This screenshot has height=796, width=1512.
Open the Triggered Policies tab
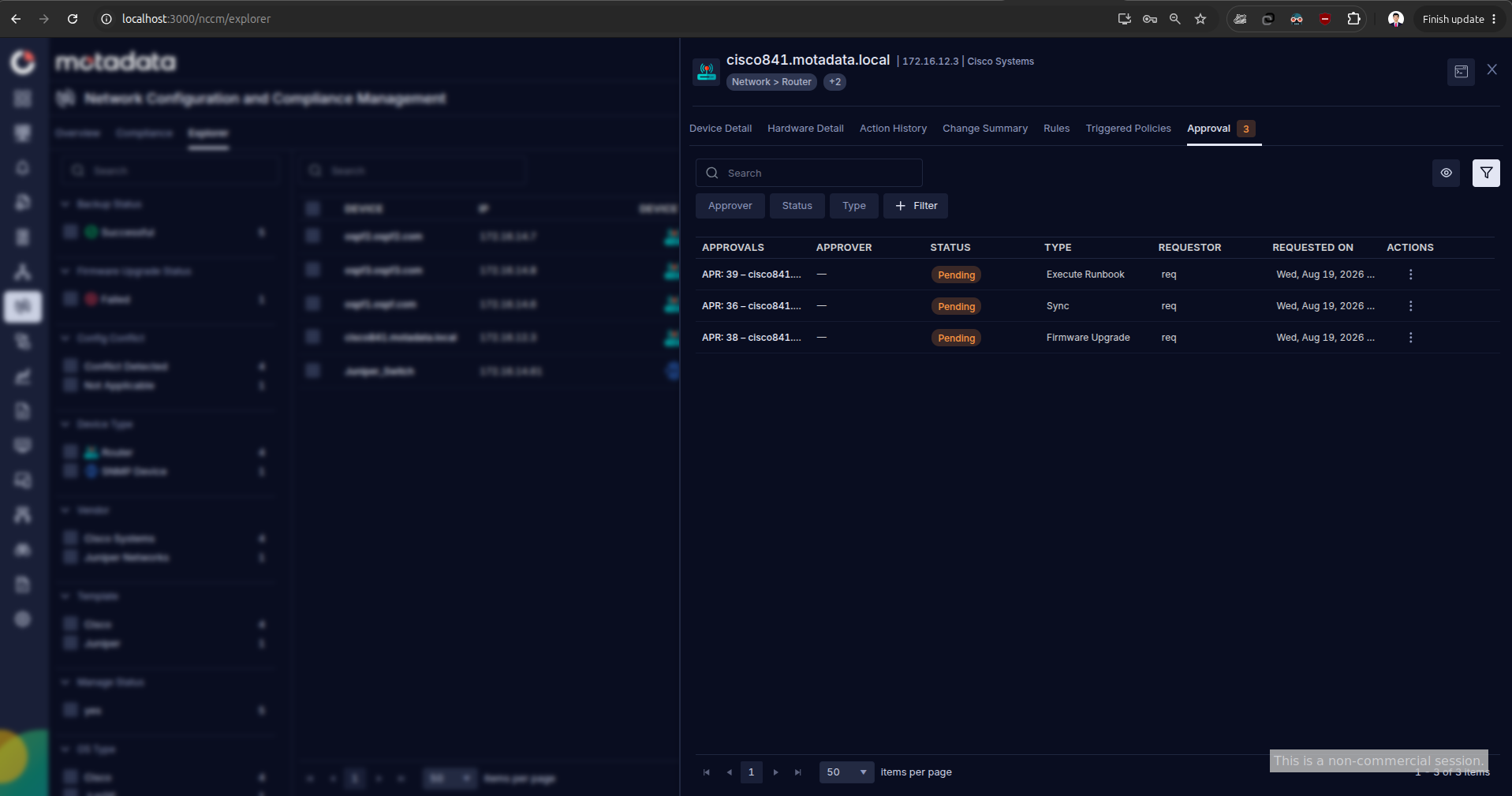(1128, 129)
